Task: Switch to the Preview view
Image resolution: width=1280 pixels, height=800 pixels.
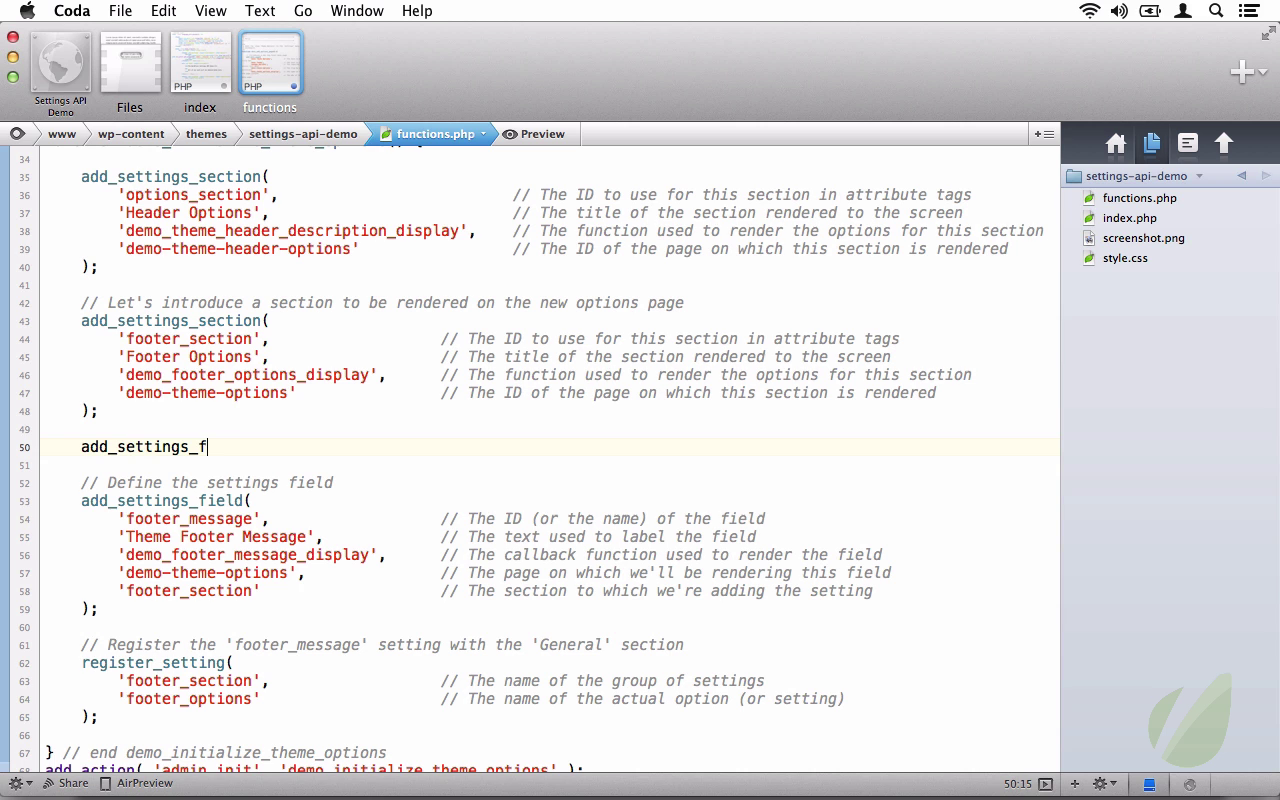Action: coord(534,134)
